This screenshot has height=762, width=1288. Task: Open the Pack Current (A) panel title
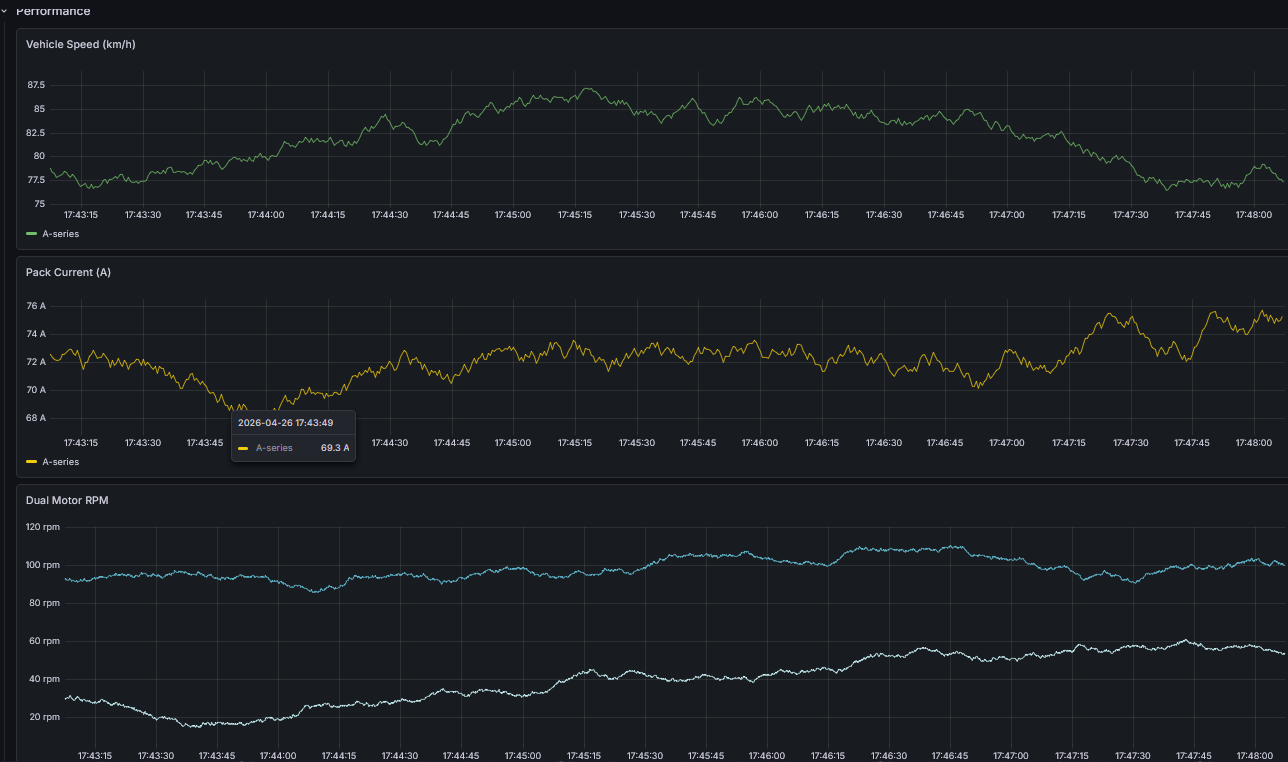click(68, 272)
